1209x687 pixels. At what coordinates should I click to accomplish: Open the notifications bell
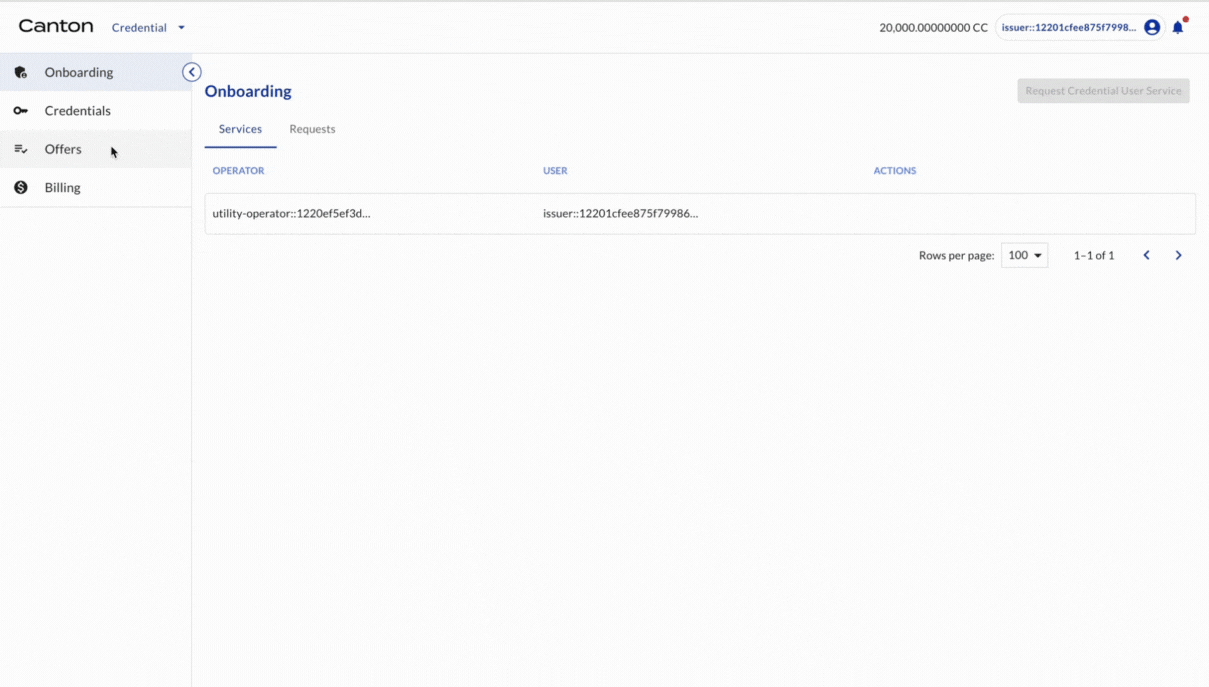coord(1178,28)
